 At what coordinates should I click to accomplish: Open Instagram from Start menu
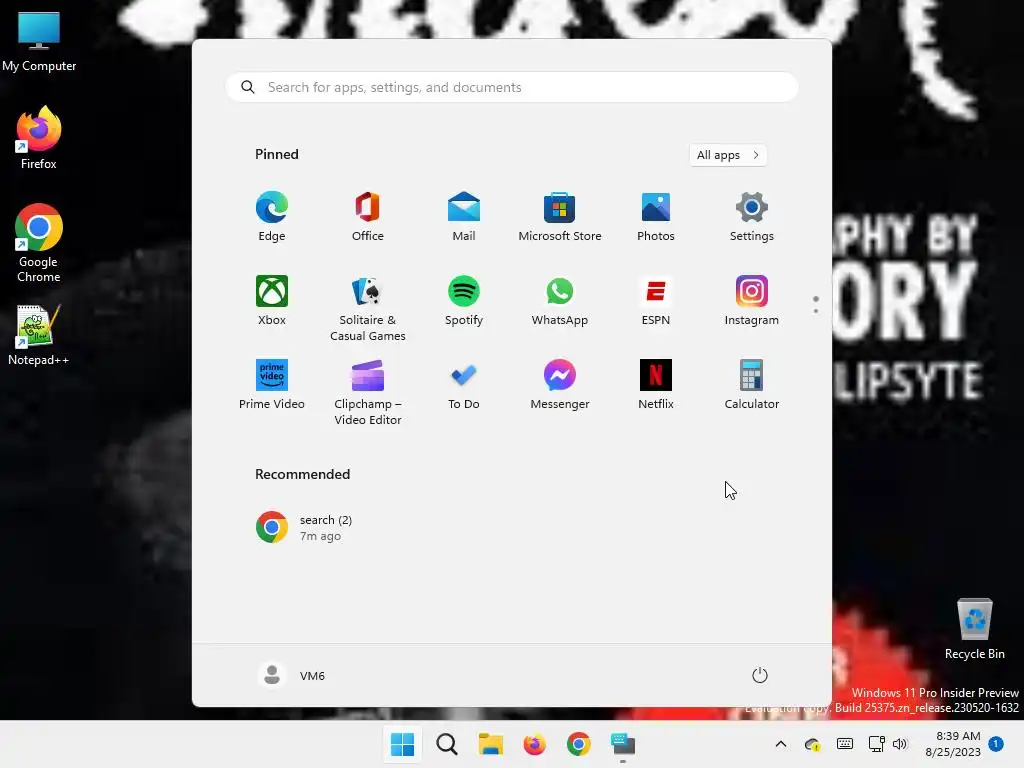click(x=752, y=300)
